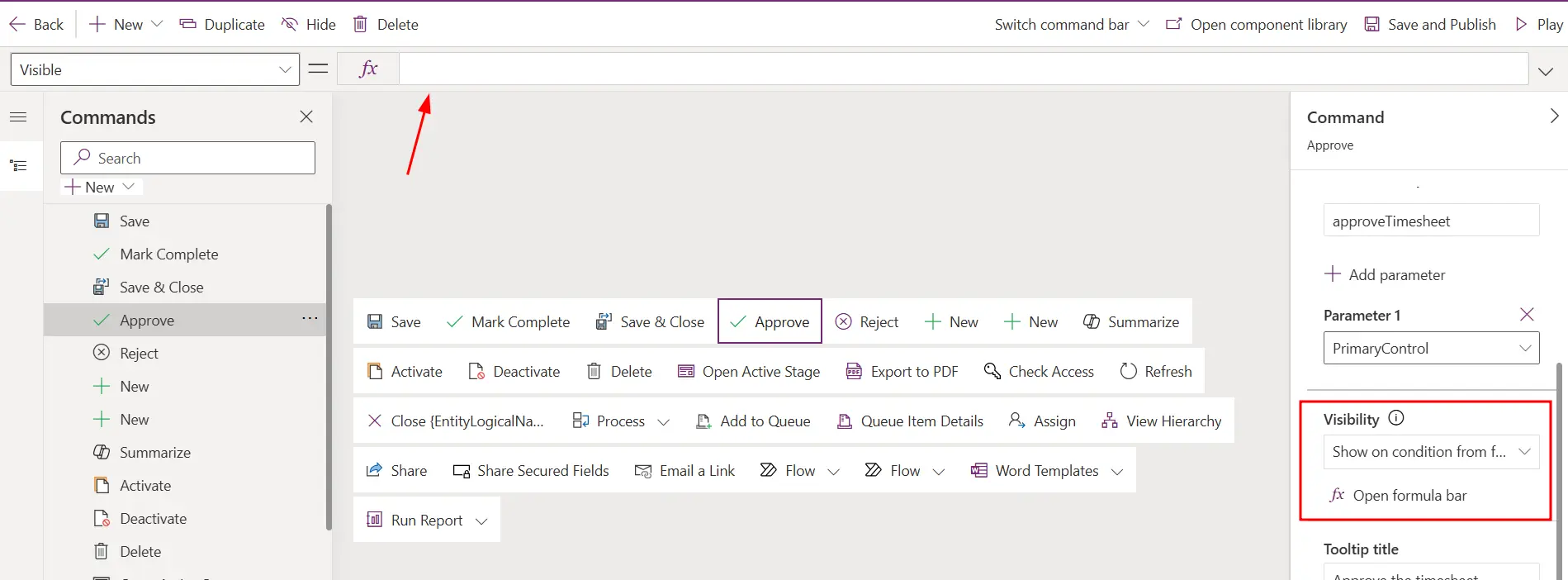This screenshot has height=580, width=1568.
Task: Click the Hide command icon
Action: coord(290,24)
